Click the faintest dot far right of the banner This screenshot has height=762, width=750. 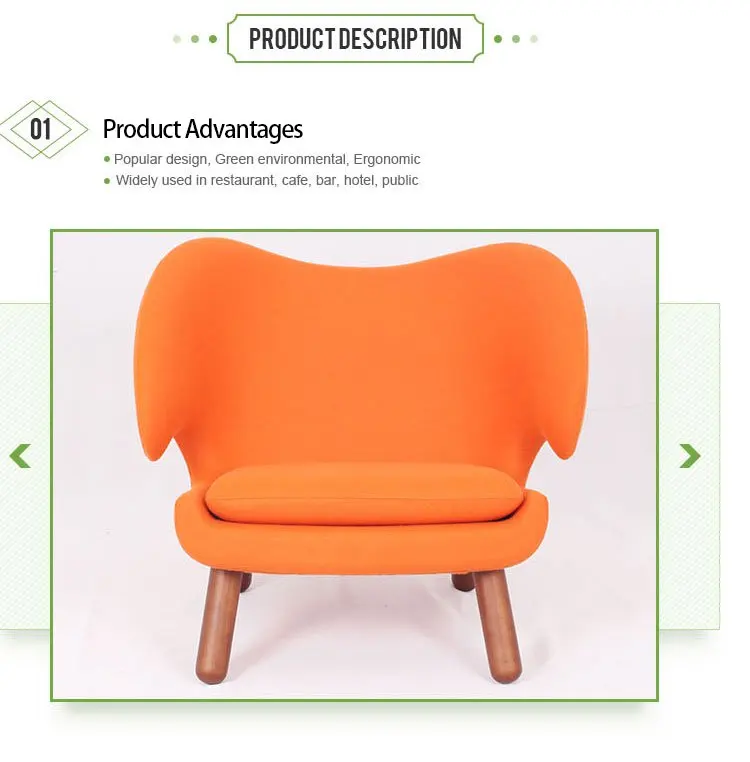534,39
